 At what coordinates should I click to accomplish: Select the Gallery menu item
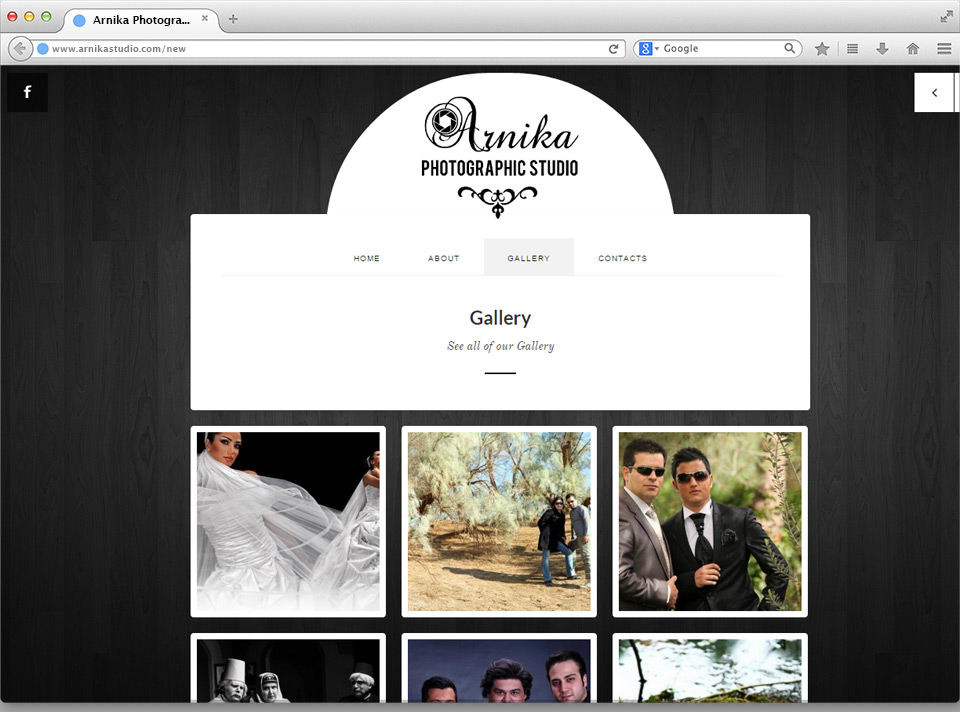coord(528,258)
